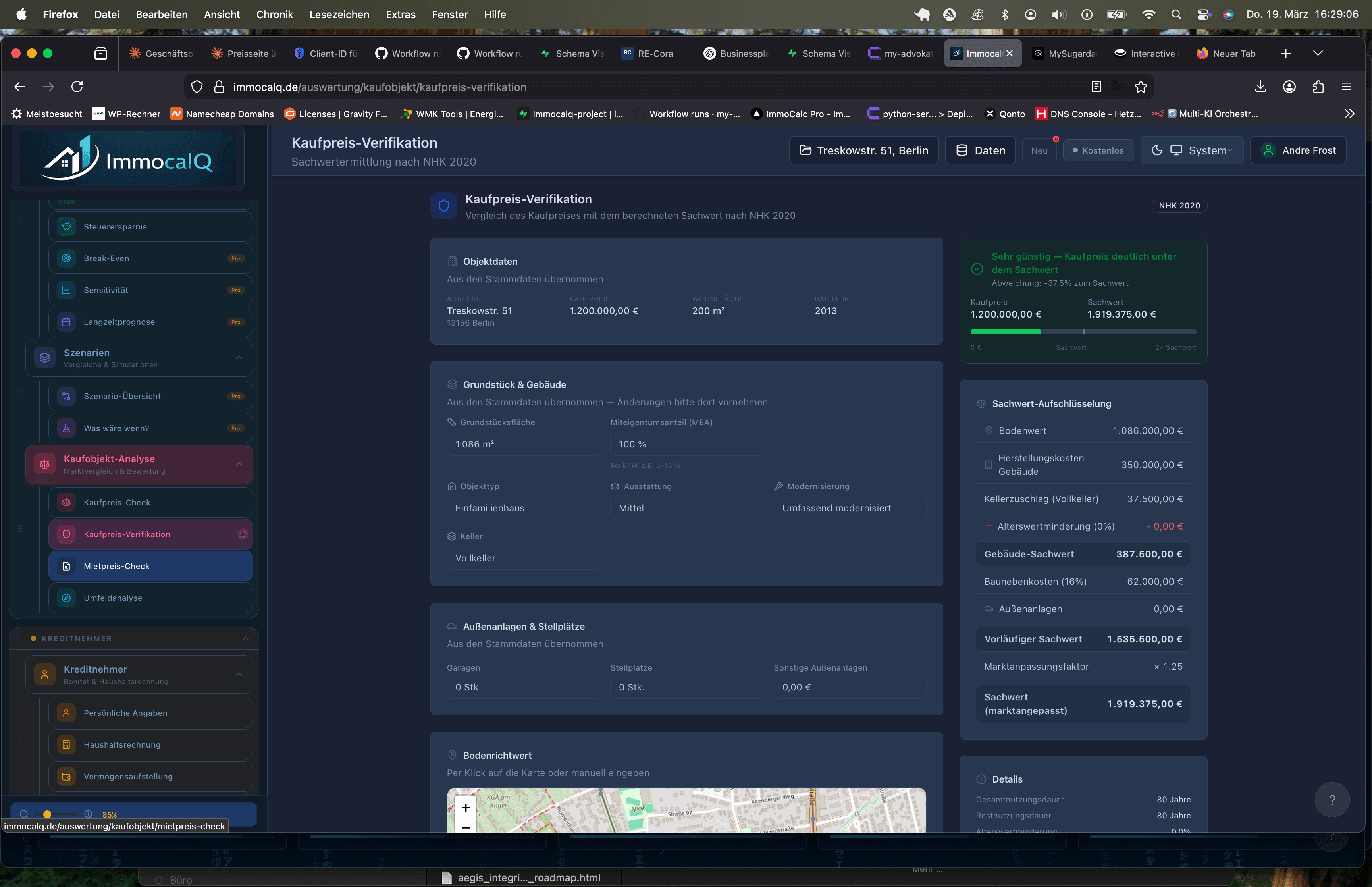This screenshot has width=1372, height=887.
Task: Open the Extras menu
Action: coord(400,14)
